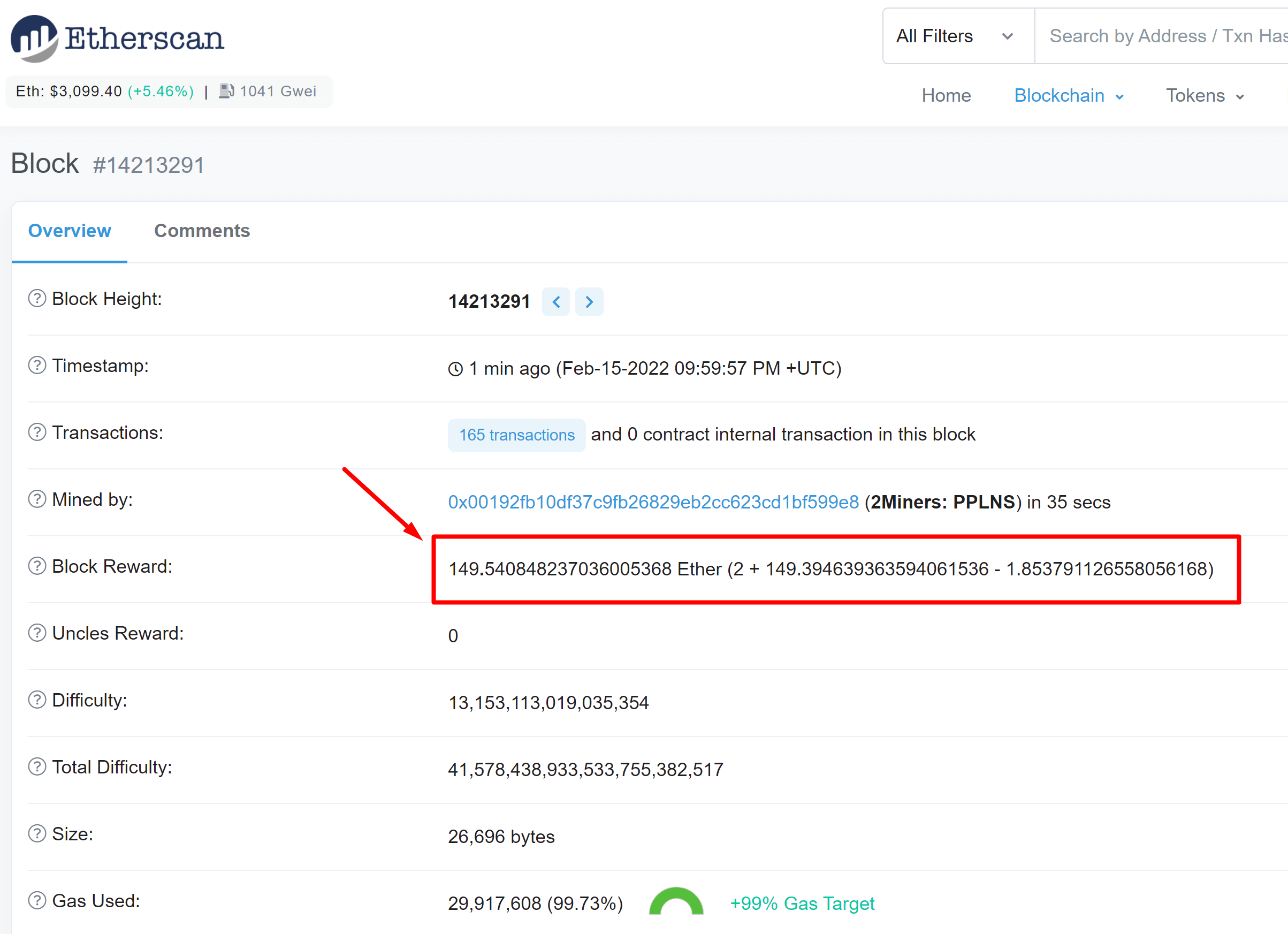
Task: Click help icon beside Block Reward
Action: point(37,566)
